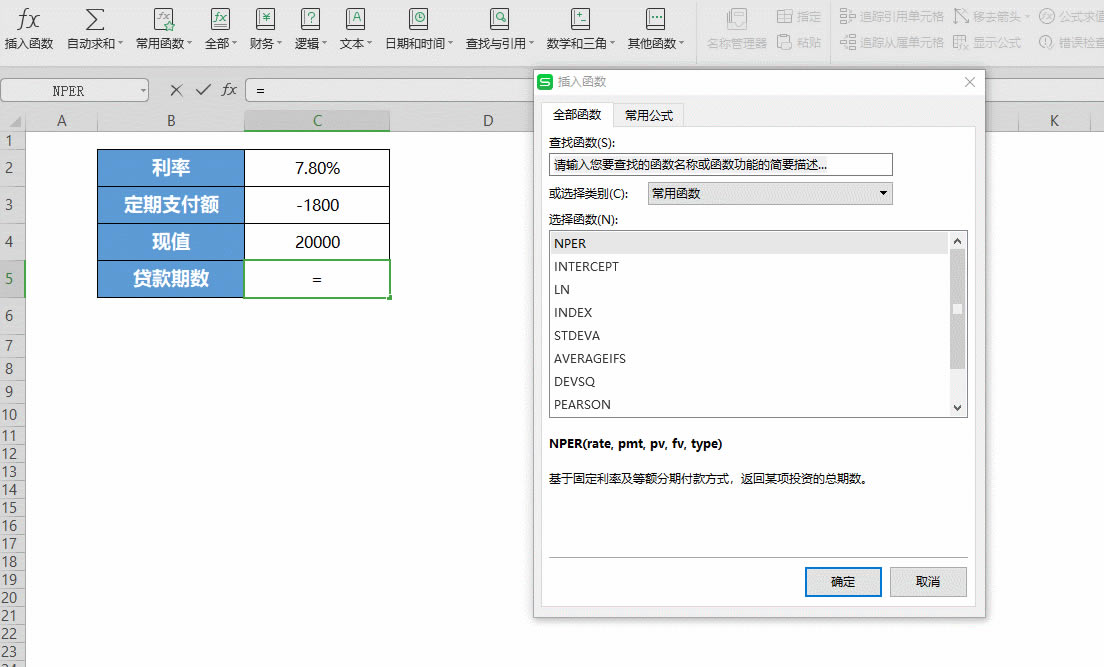
Task: Click the function list scrollbar thumb
Action: [957, 309]
